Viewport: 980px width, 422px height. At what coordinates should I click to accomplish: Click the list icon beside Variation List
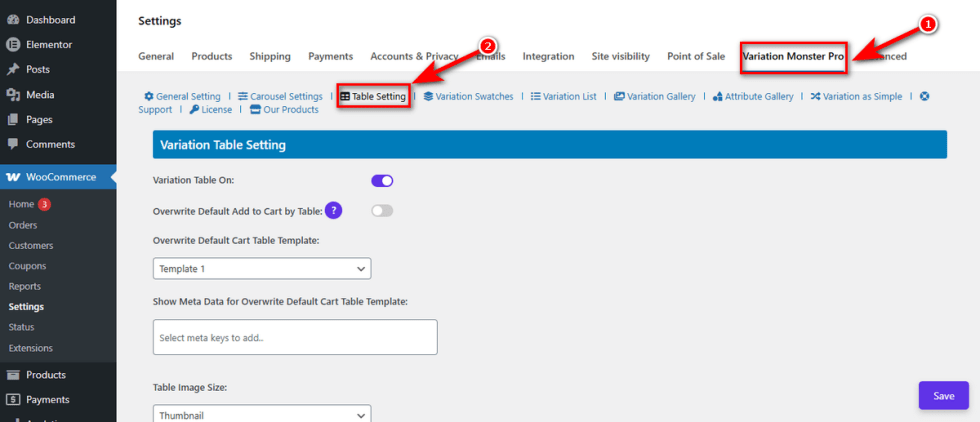(x=536, y=96)
